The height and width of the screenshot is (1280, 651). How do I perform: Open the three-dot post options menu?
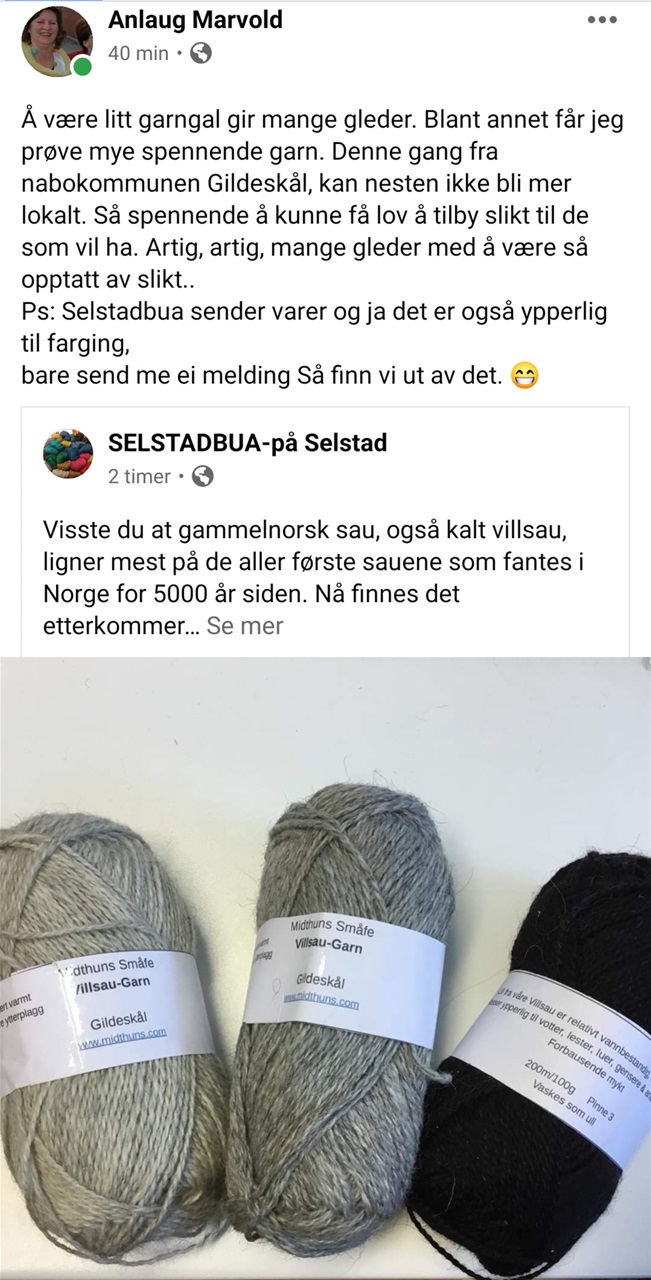(x=601, y=21)
